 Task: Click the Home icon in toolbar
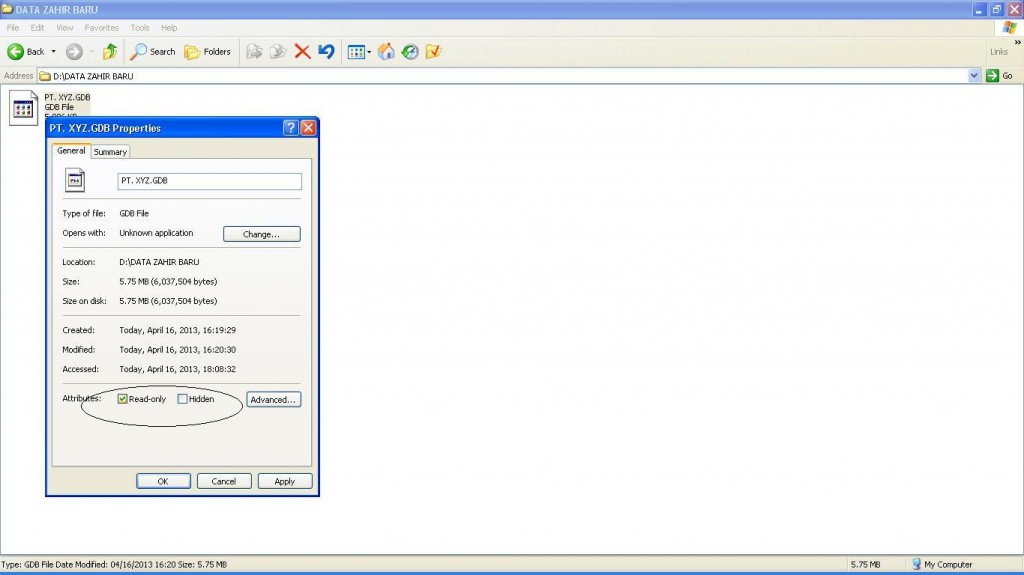click(386, 52)
